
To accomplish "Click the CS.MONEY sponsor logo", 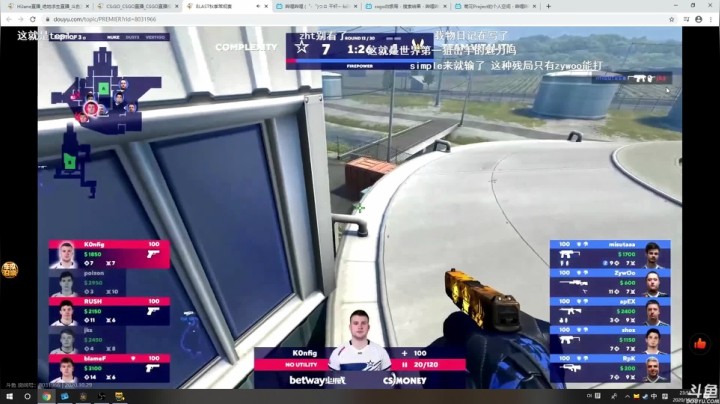I will [x=405, y=380].
